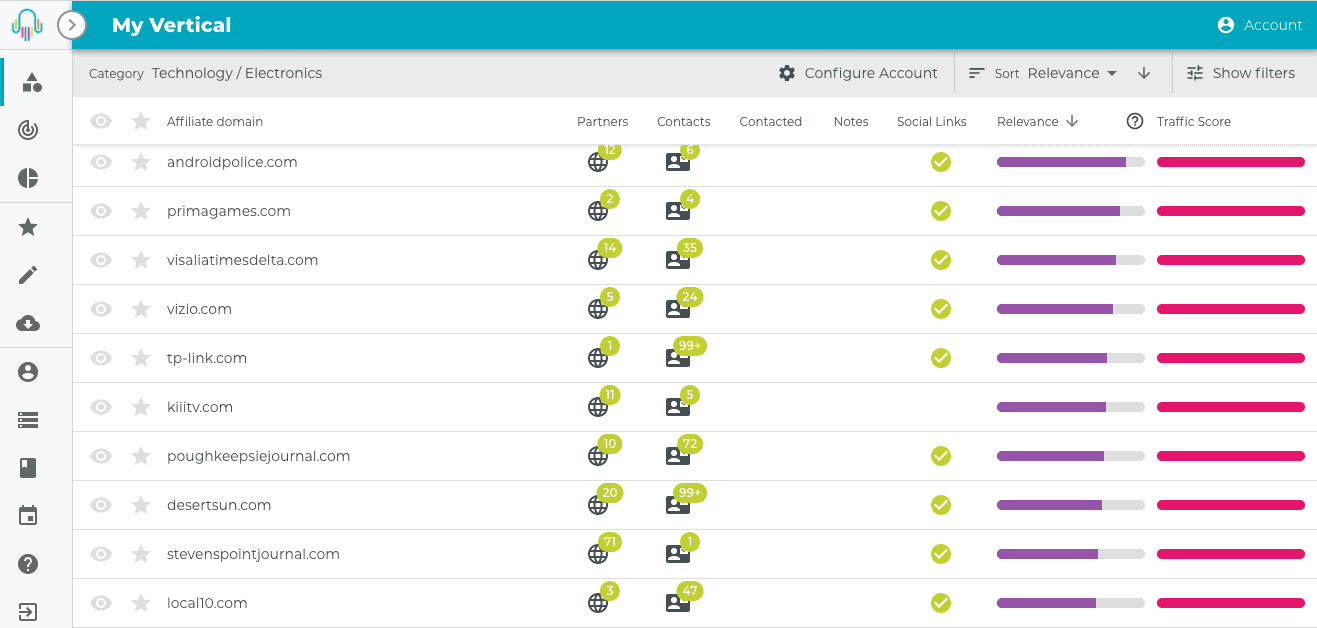1317x628 pixels.
Task: Toggle the eye icon in header row
Action: [x=101, y=121]
